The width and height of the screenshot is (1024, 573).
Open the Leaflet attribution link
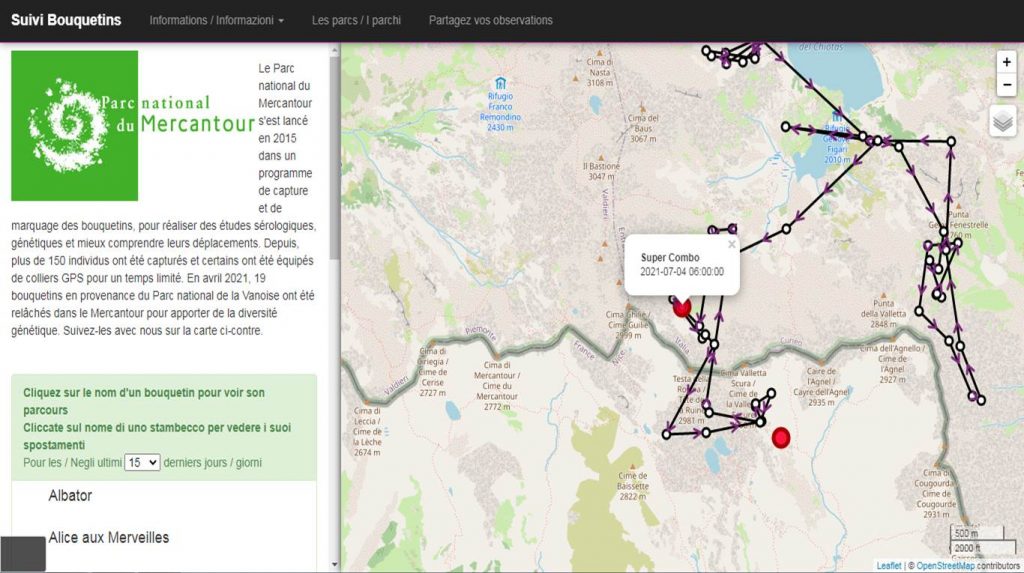click(x=888, y=566)
